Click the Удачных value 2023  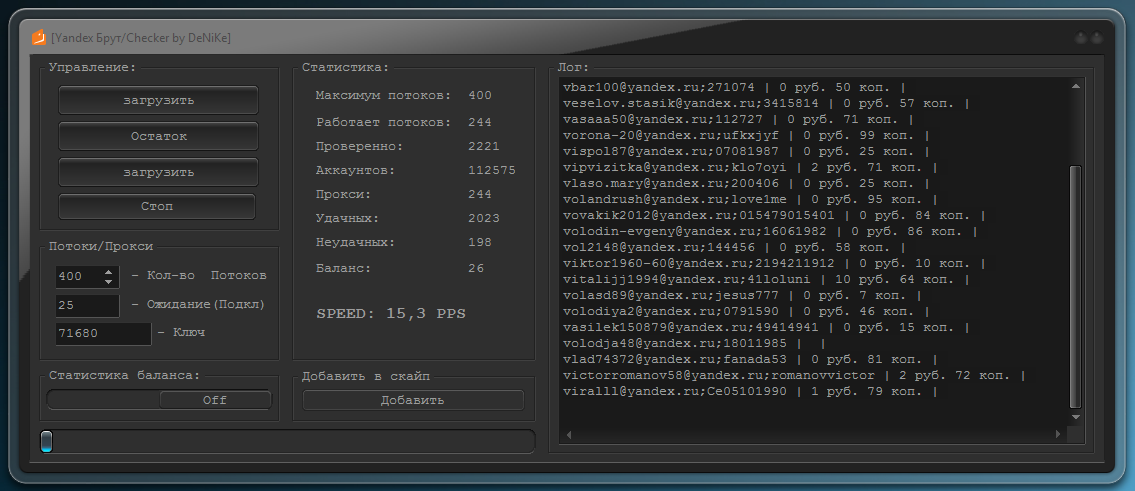tap(484, 218)
